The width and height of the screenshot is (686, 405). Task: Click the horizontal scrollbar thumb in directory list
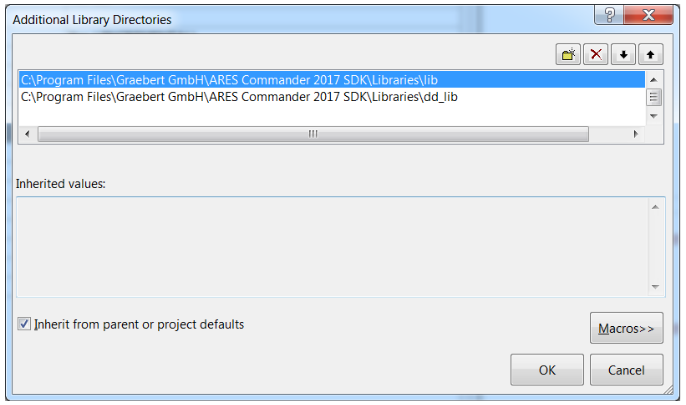(x=313, y=134)
